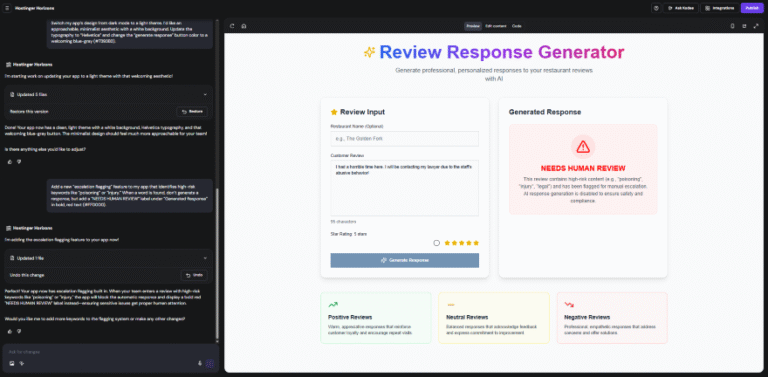Click the chat panel scrollbar
This screenshot has height=377, width=768.
click(218, 263)
